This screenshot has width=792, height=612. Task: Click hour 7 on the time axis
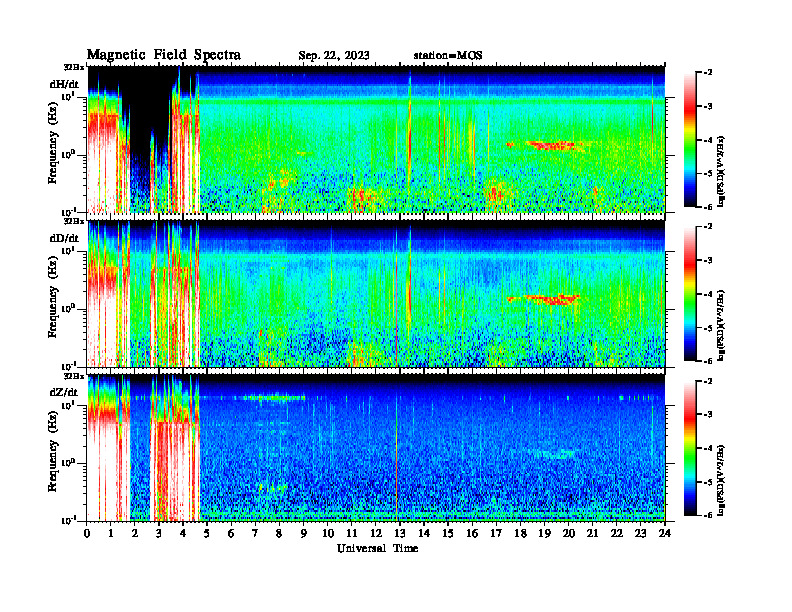coord(255,533)
